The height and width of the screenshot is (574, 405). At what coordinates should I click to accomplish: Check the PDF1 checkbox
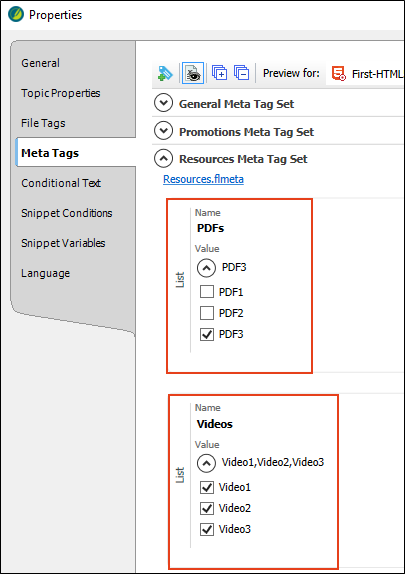click(x=207, y=292)
